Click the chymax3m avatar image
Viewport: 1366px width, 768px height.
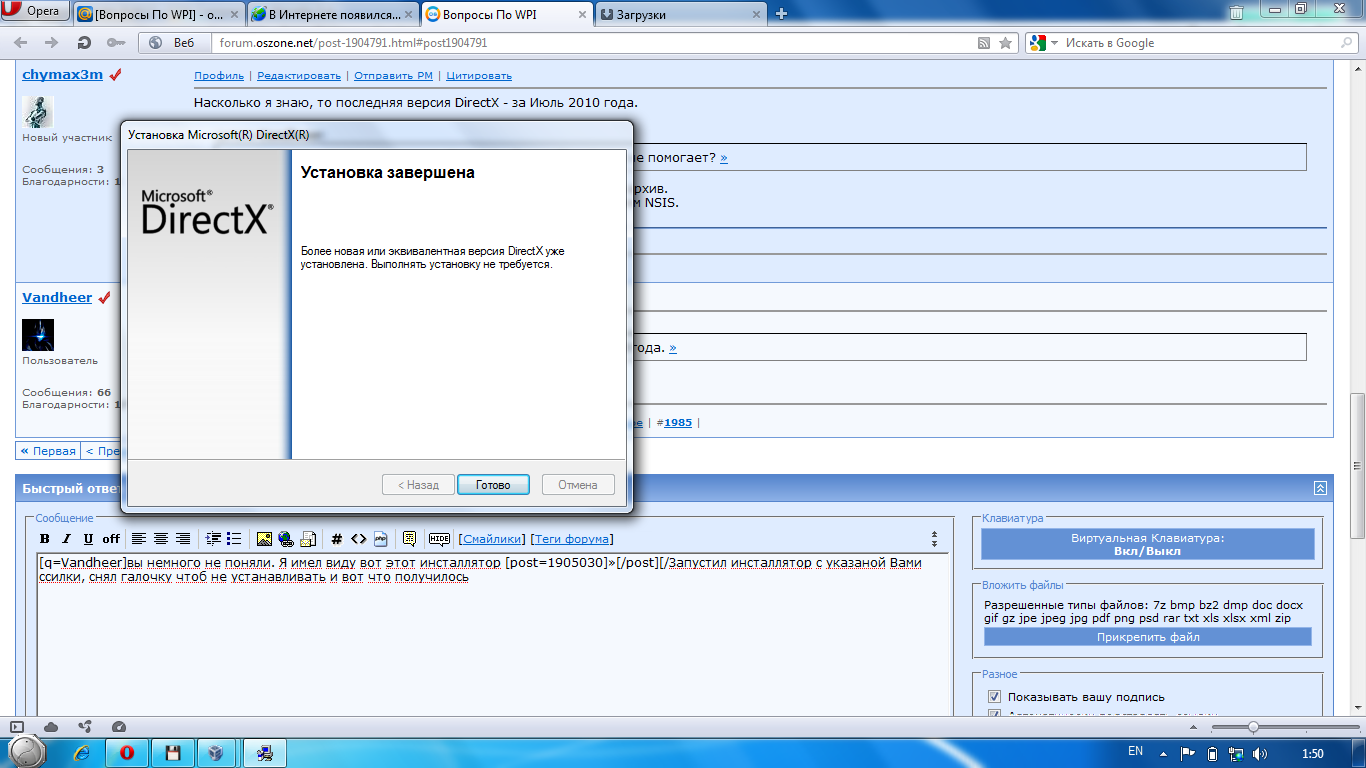pyautogui.click(x=38, y=112)
